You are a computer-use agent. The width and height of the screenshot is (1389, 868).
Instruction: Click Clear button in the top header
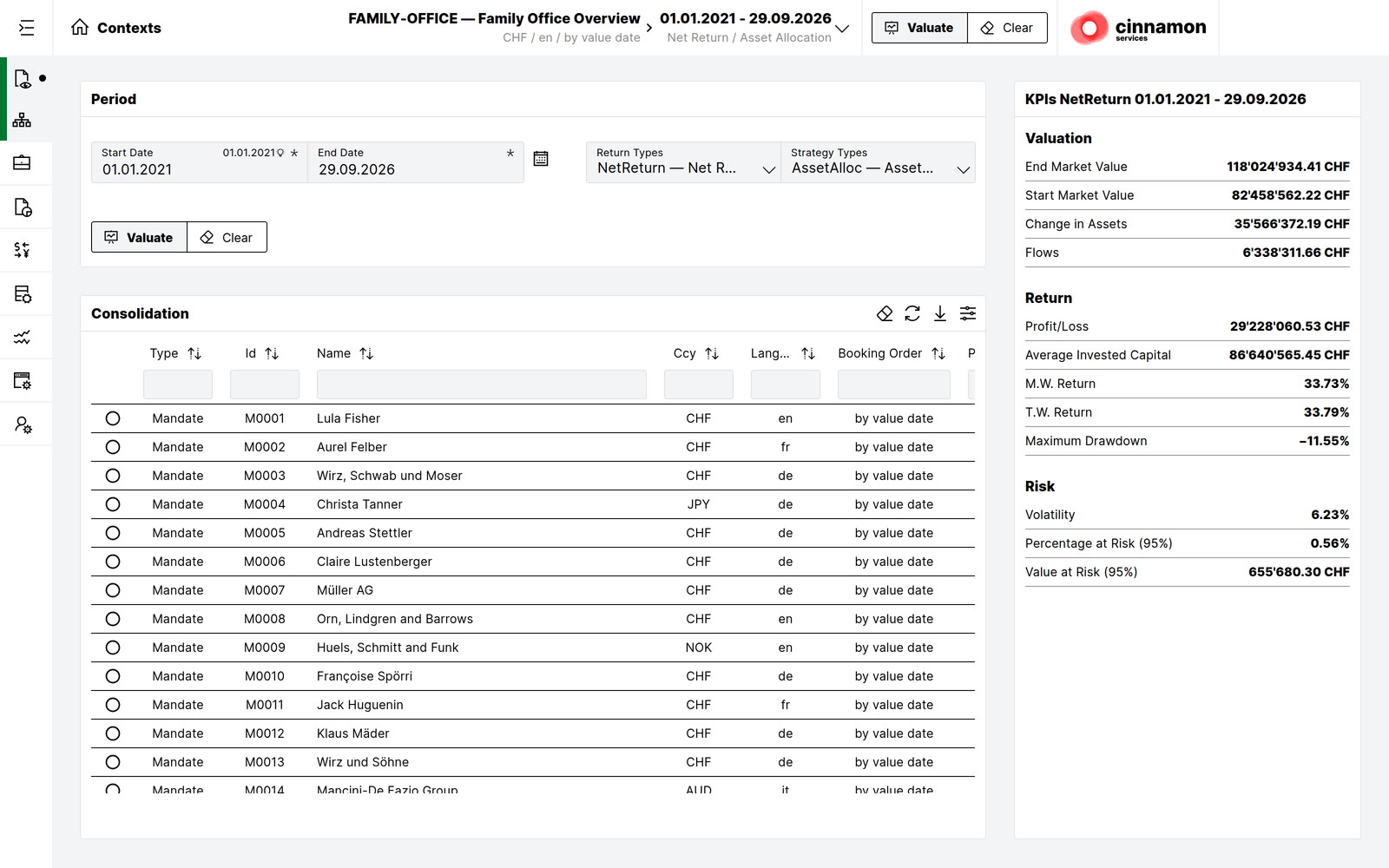point(1007,28)
